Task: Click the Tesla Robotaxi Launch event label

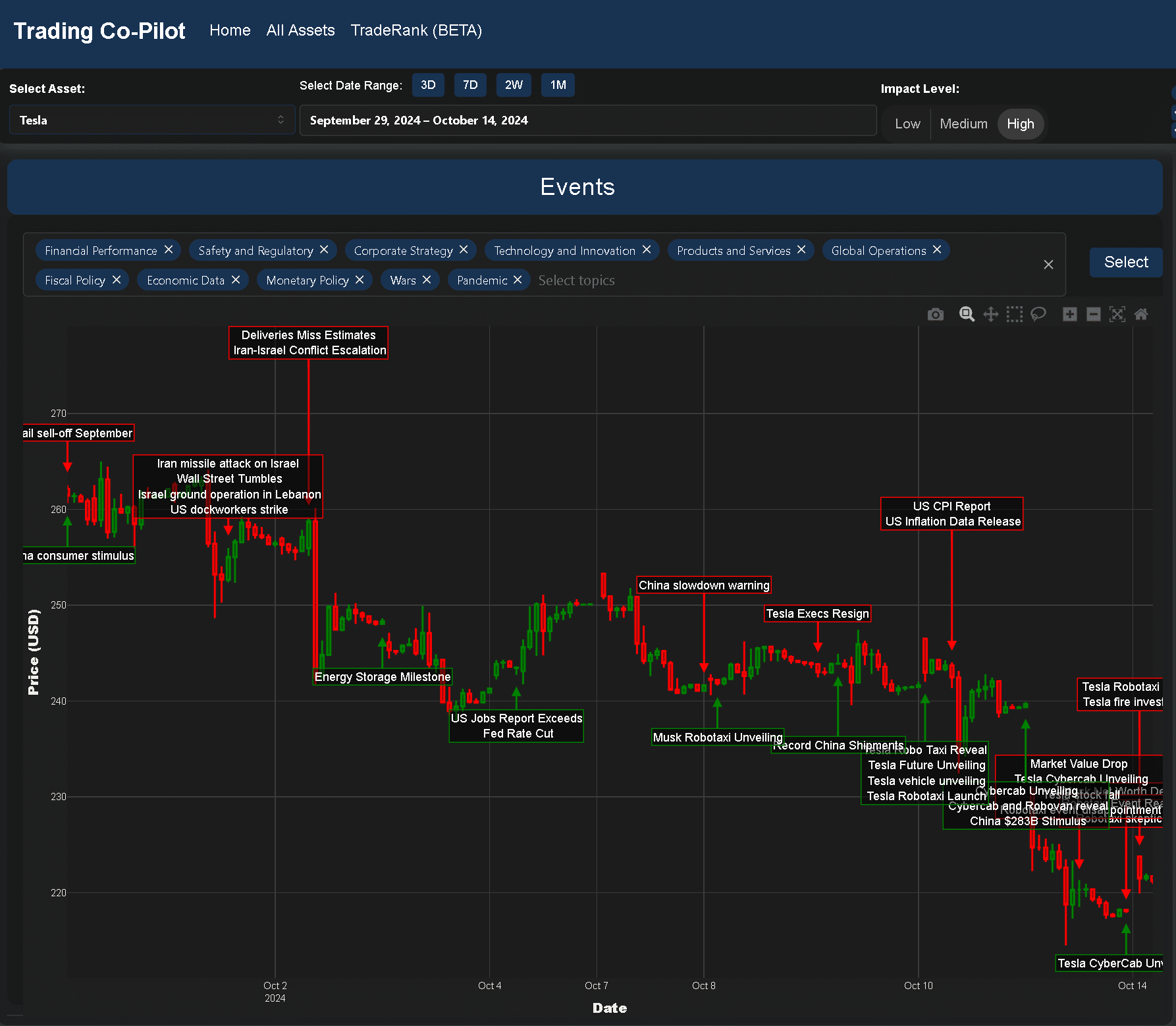Action: pos(926,796)
